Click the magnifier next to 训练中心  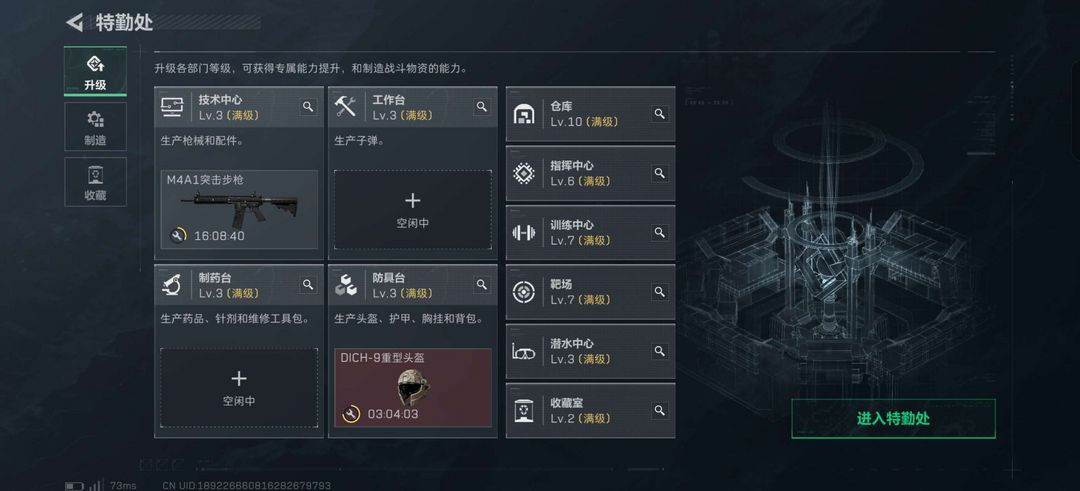[x=660, y=232]
